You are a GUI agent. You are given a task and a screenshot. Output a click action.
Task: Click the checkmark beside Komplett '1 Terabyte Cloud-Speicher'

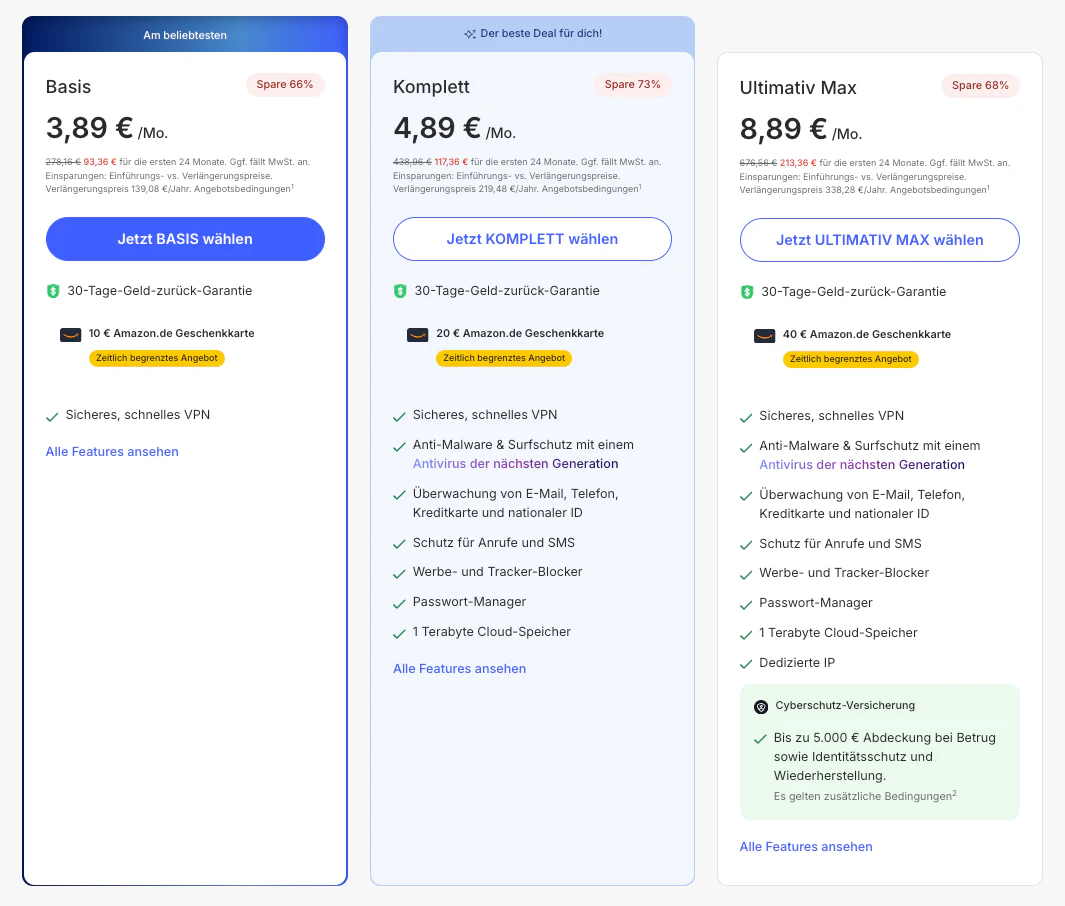pos(399,634)
